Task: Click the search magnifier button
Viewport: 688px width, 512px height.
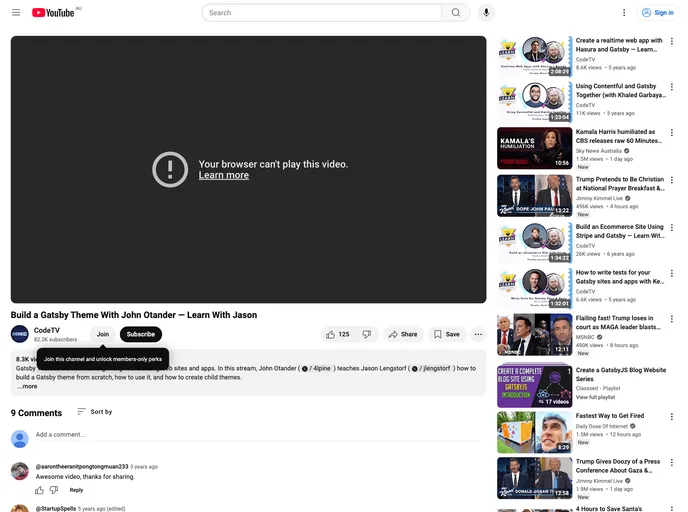Action: [x=456, y=13]
